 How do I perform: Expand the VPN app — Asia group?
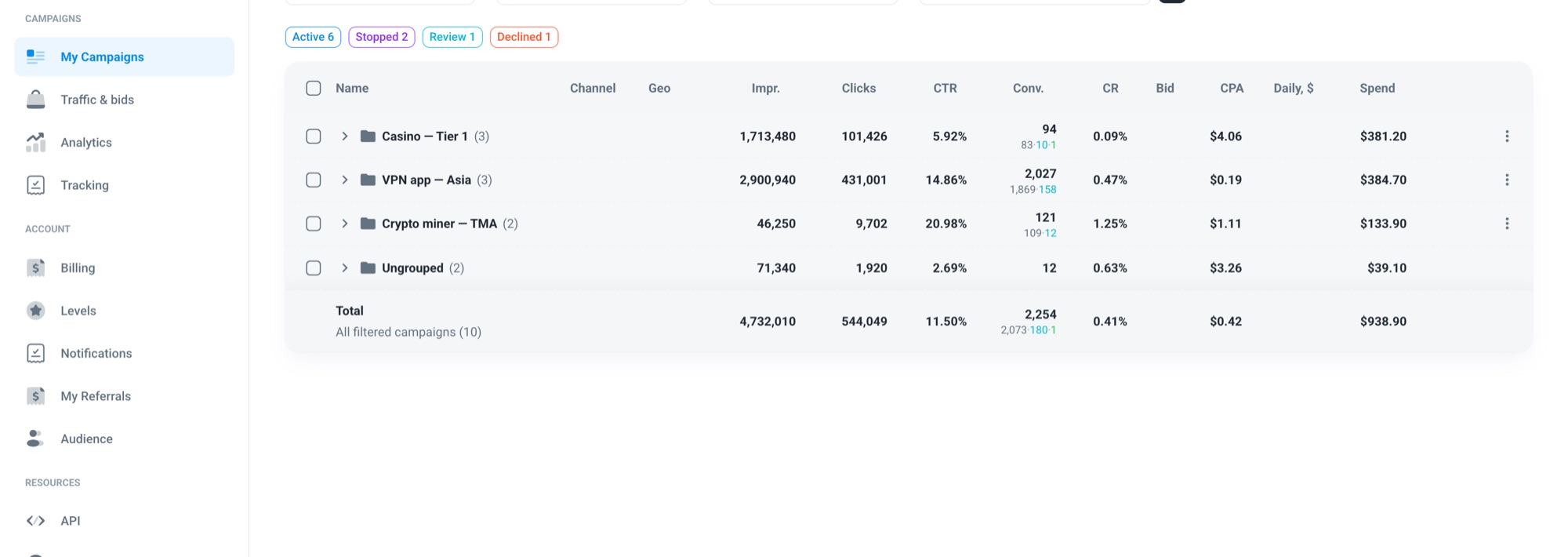coord(344,180)
